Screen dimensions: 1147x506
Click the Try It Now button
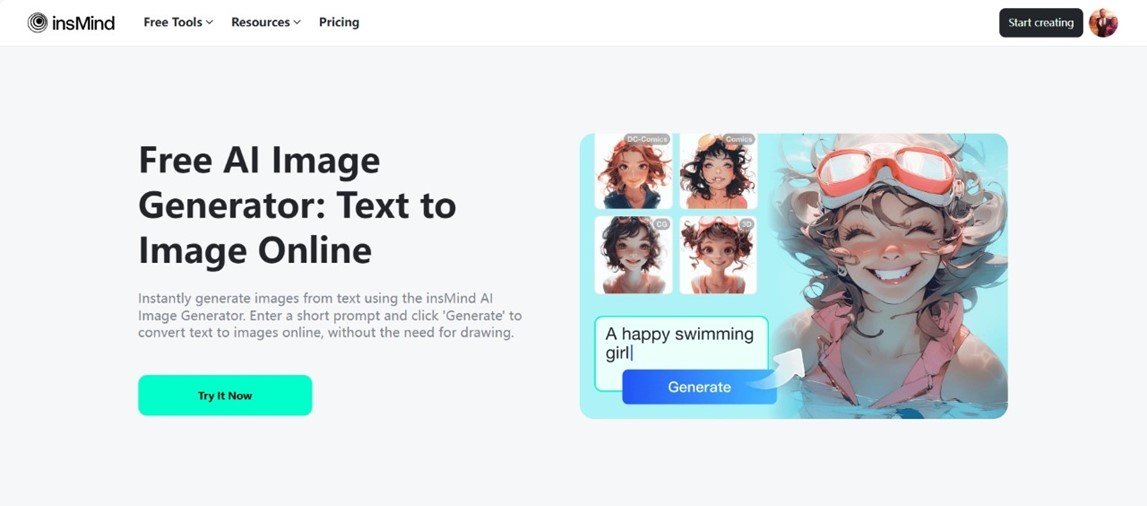225,396
